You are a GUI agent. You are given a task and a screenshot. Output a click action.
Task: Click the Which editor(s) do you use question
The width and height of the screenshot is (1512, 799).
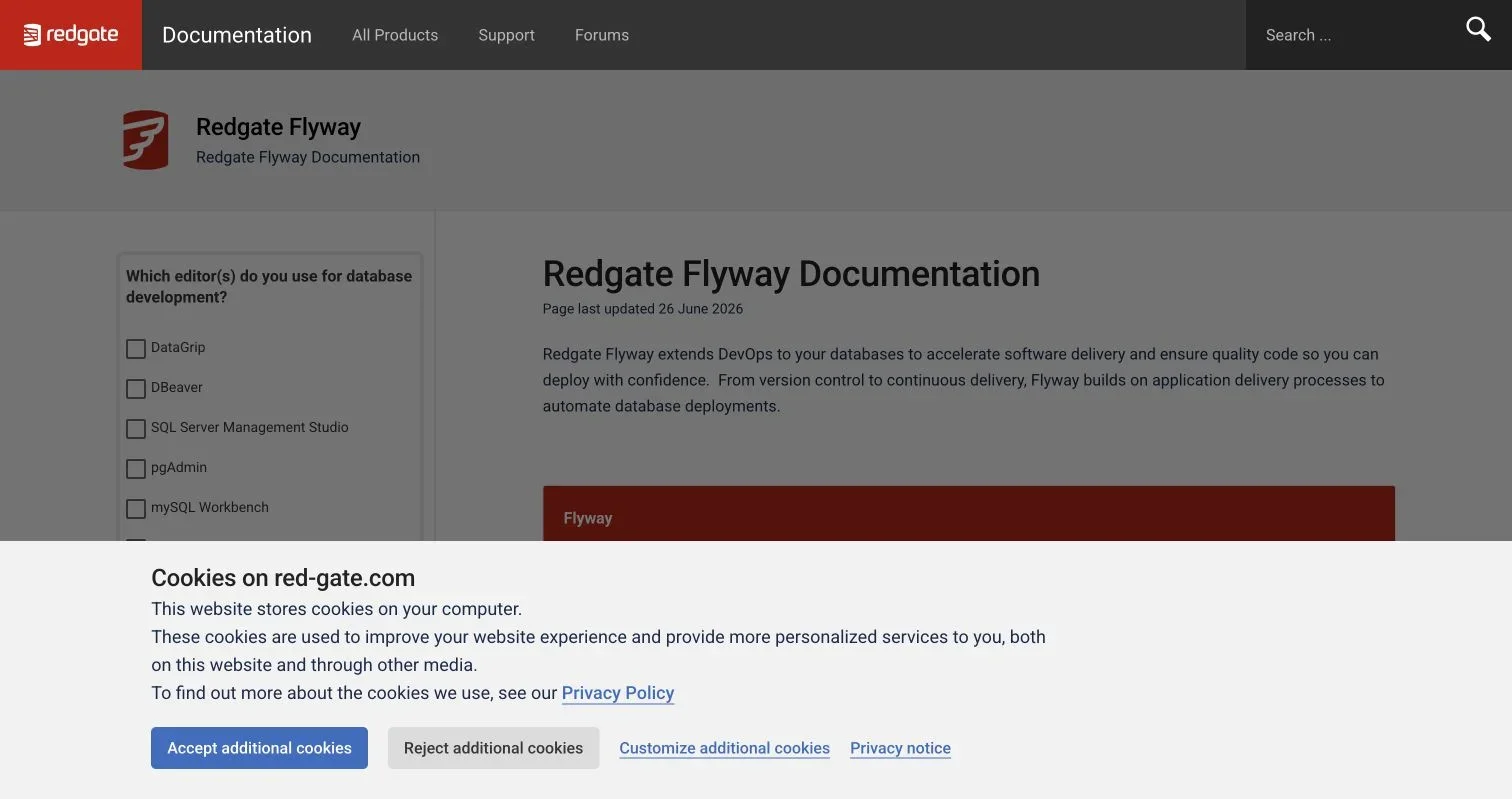pyautogui.click(x=269, y=287)
